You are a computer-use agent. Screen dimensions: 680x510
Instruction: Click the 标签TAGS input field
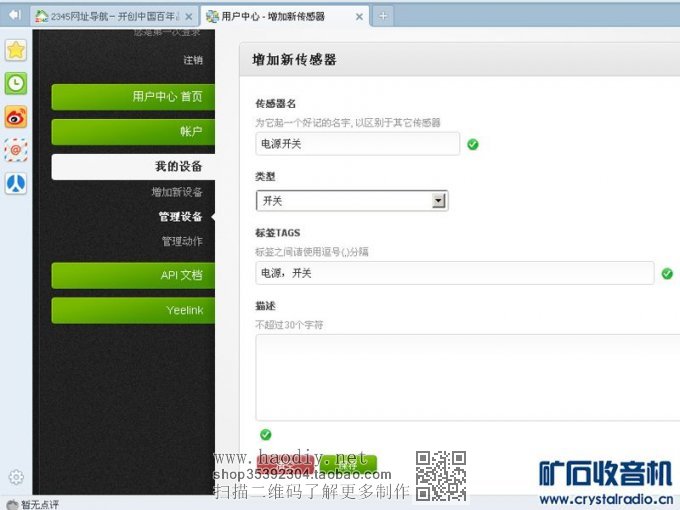(454, 273)
